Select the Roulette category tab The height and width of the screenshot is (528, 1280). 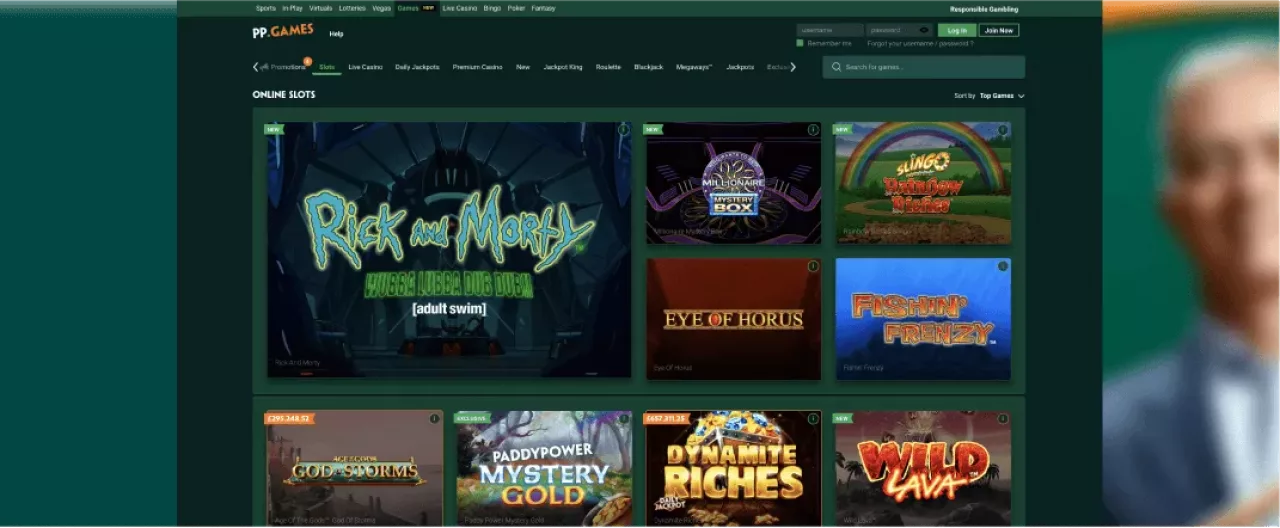coord(608,67)
